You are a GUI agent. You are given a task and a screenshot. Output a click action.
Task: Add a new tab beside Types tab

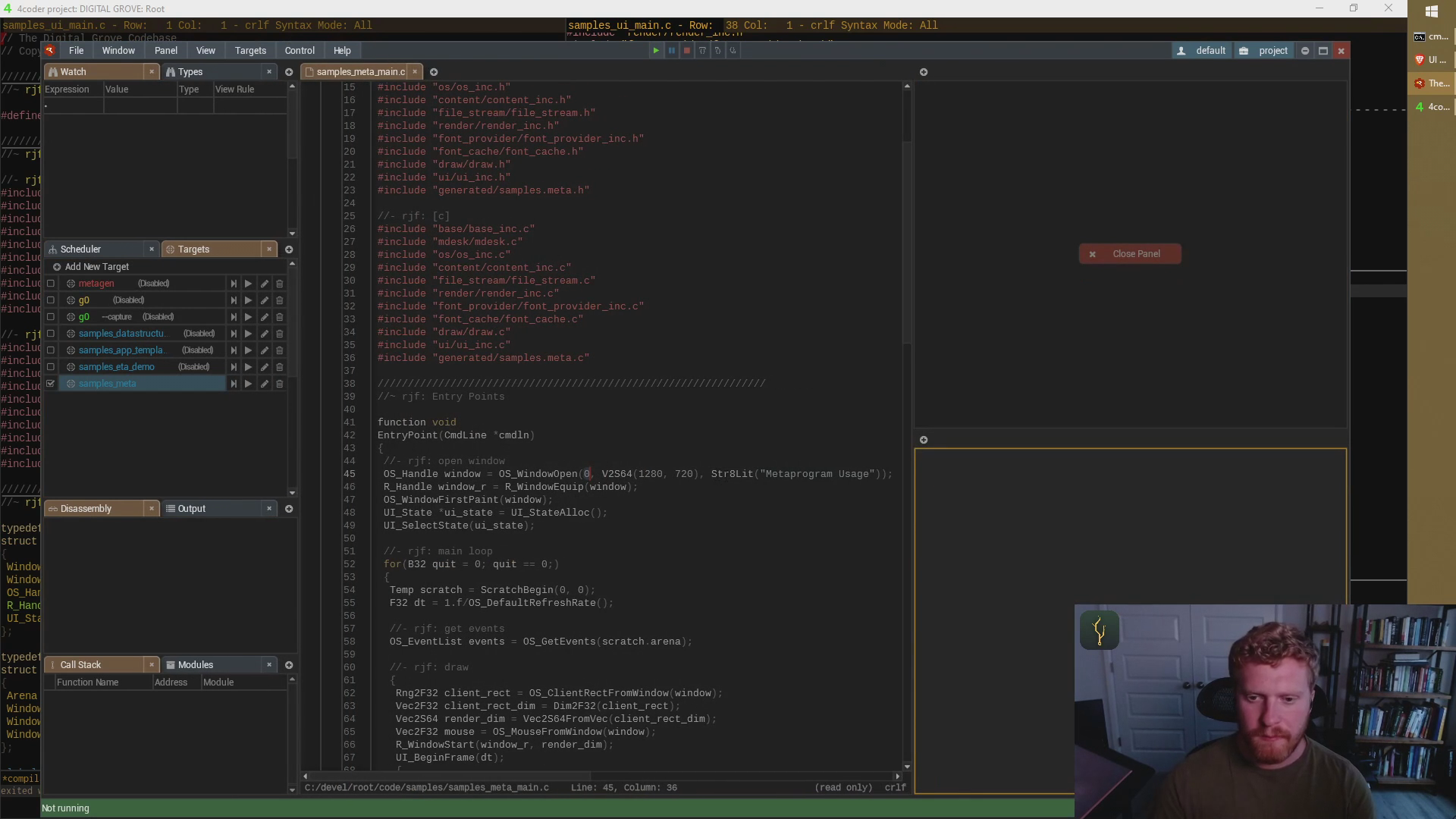(289, 72)
